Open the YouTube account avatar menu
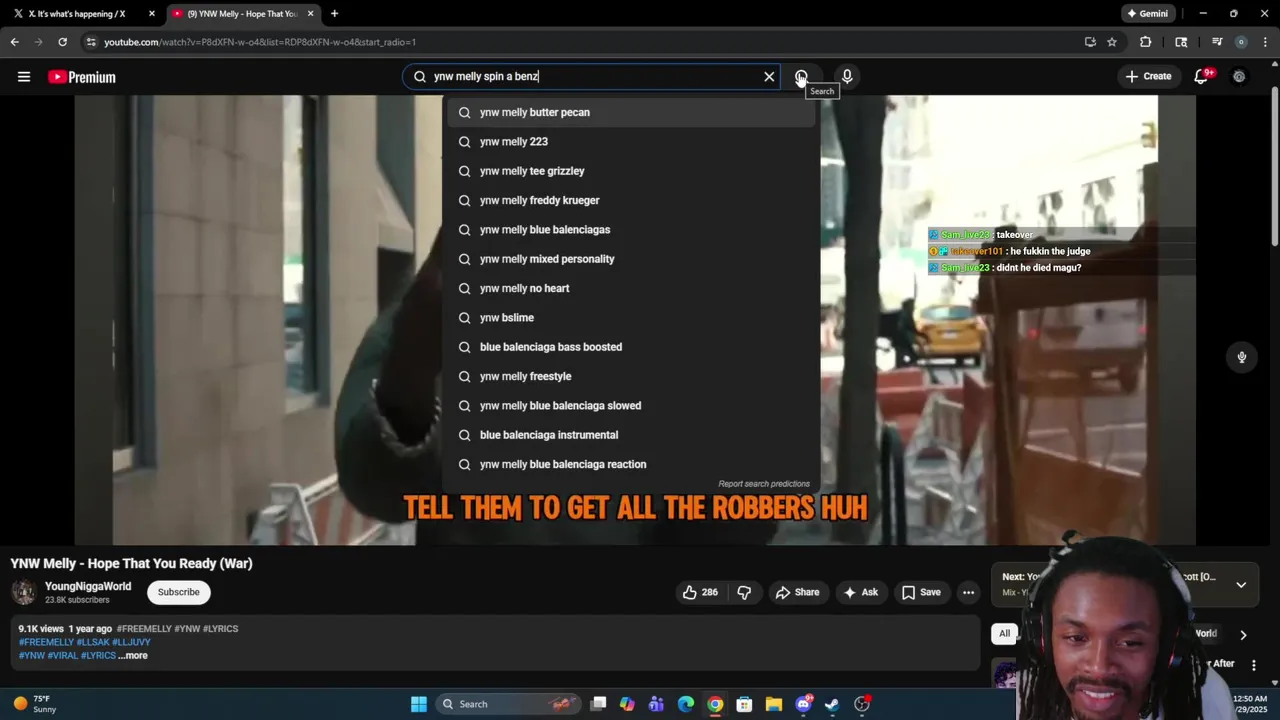 1239,77
